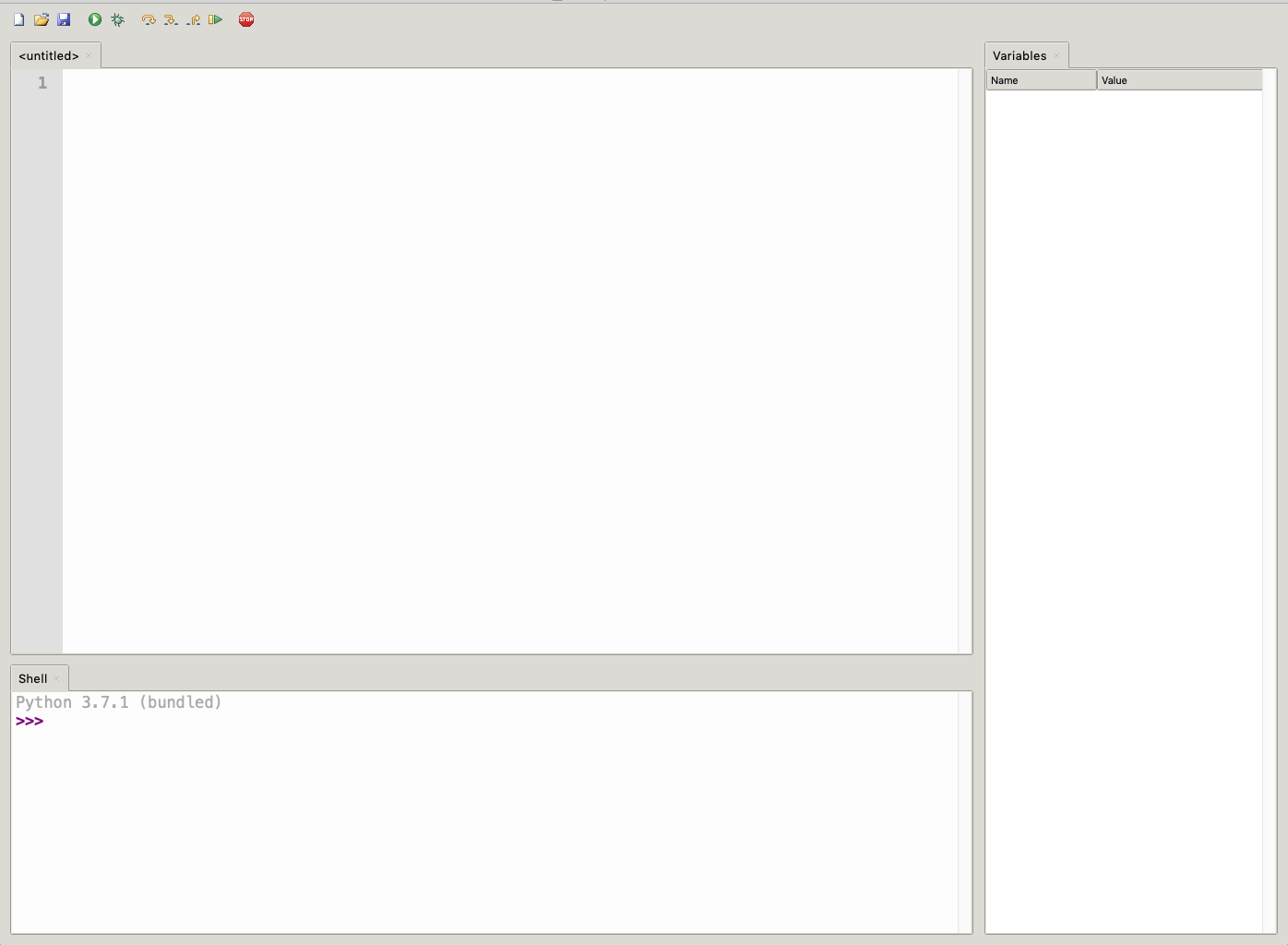Select the <untitled> editor tab

tap(49, 56)
